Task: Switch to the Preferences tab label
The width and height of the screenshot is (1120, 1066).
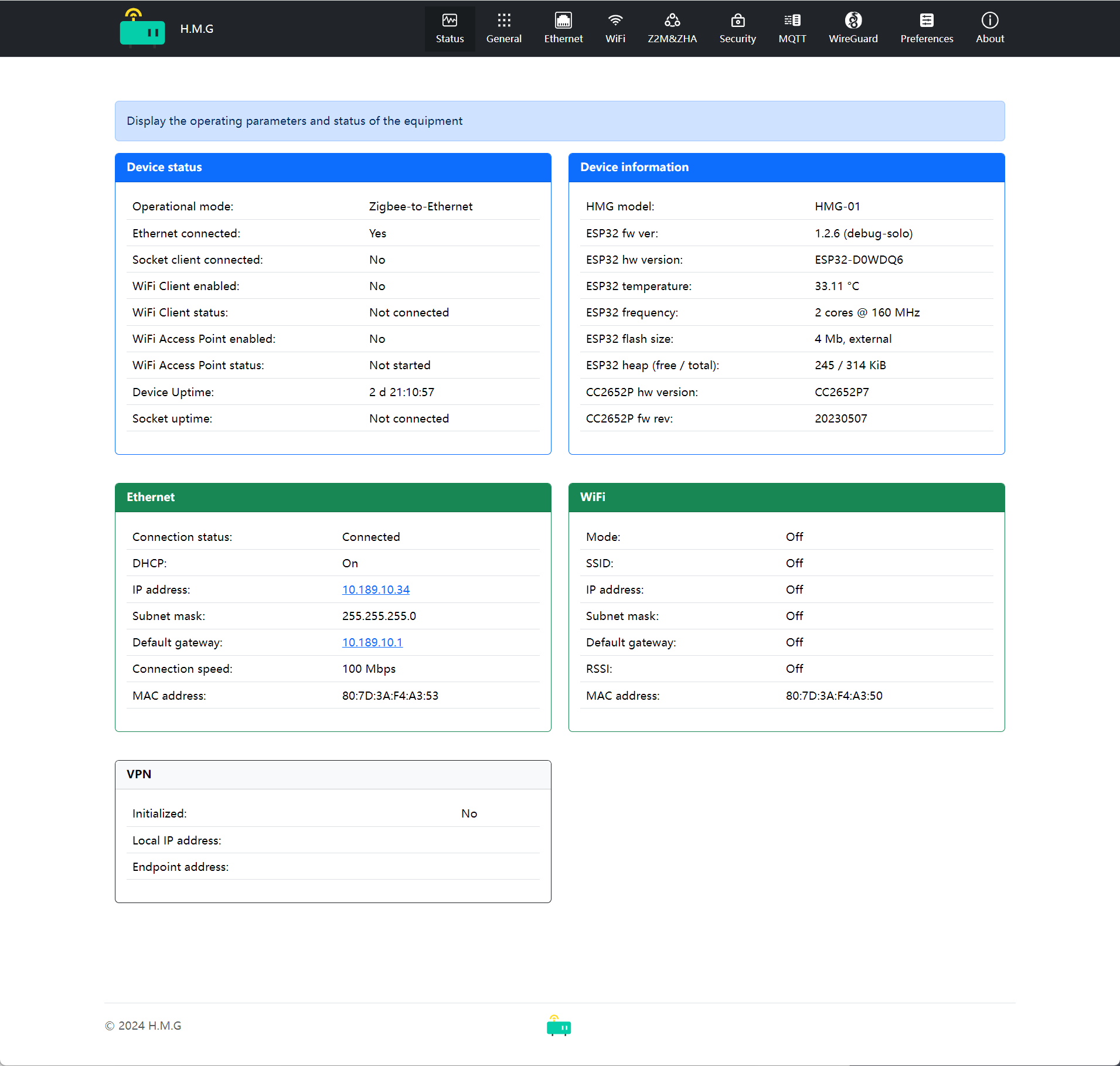Action: 926,39
